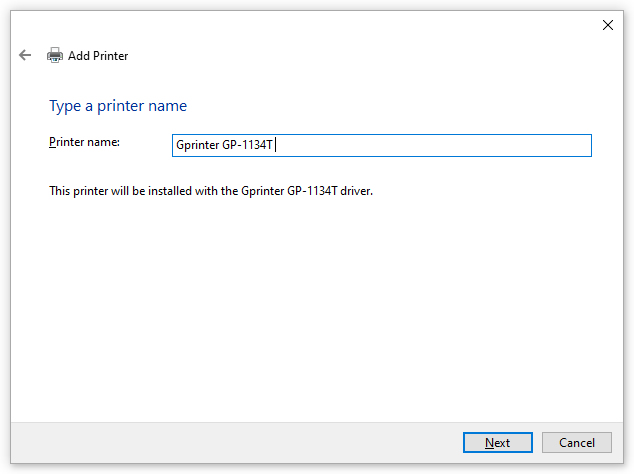Click 'Gprinter GP-1134T' in driver sentence
The image size is (634, 474).
(289, 191)
